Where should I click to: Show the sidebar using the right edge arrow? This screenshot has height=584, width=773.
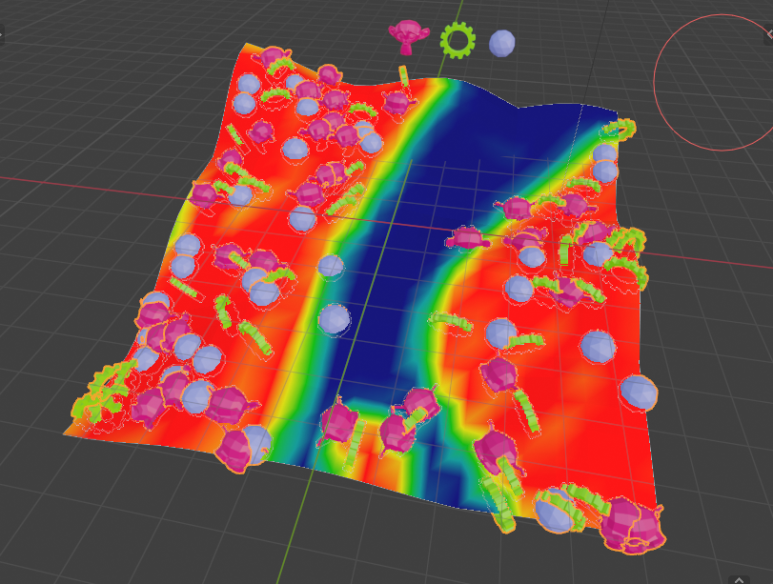click(769, 34)
